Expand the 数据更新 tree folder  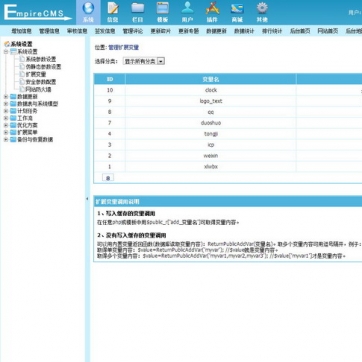[x=6, y=97]
